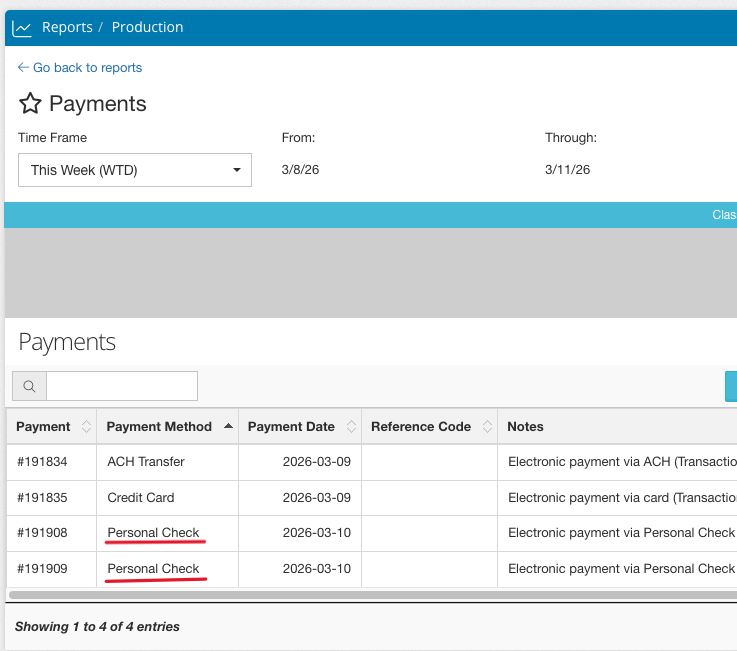This screenshot has width=737, height=651.
Task: Click the horizontal scrollbar under the table
Action: [x=370, y=594]
